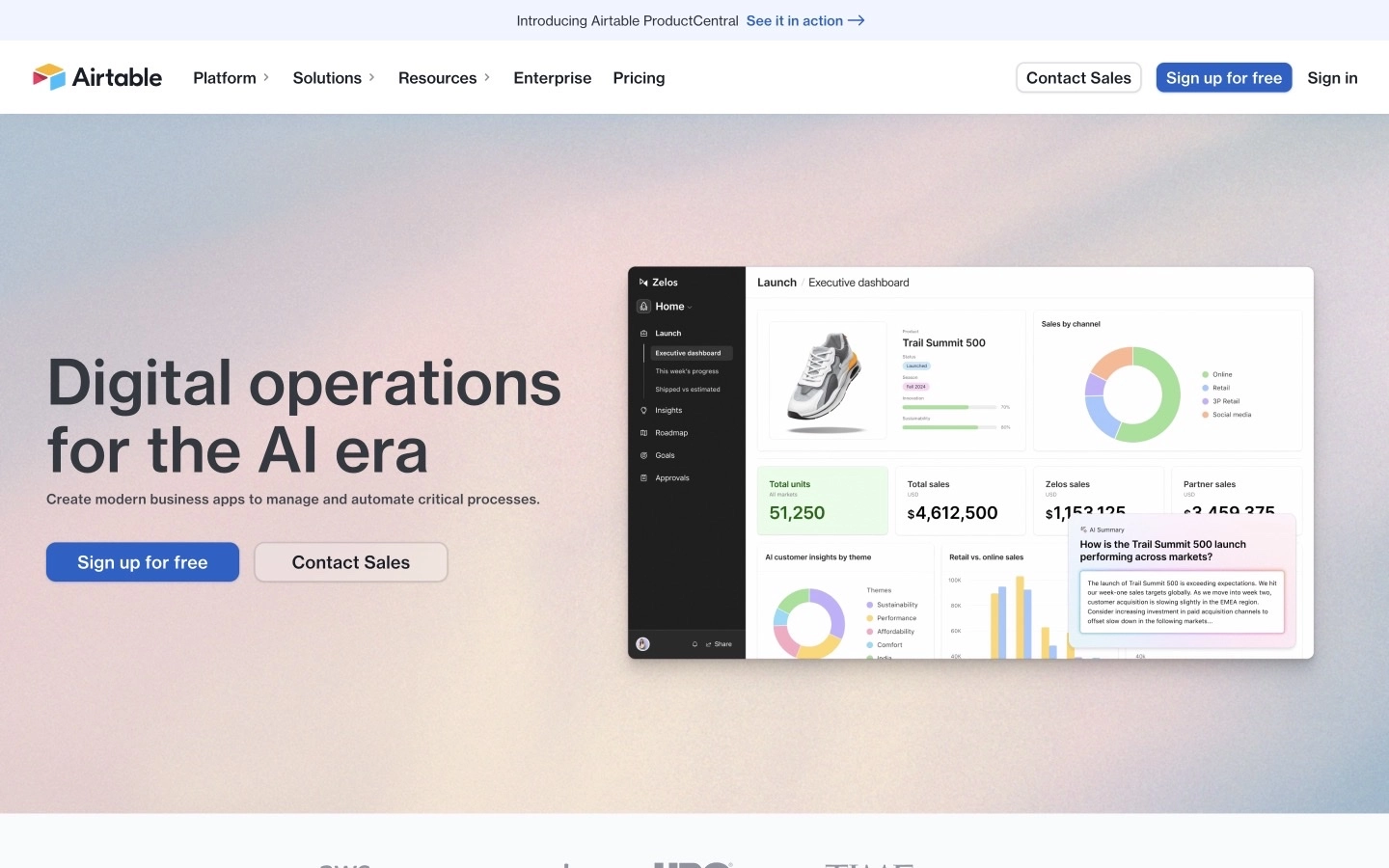
Task: Click the Launched status tag
Action: click(916, 366)
